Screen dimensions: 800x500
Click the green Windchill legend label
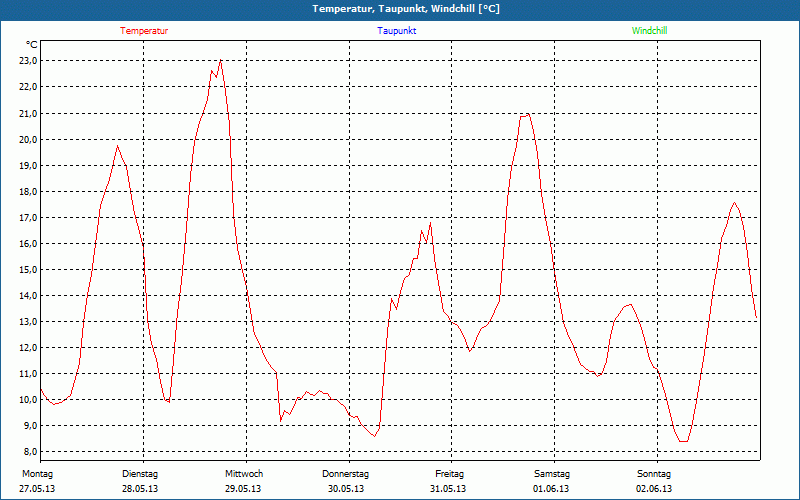point(649,31)
